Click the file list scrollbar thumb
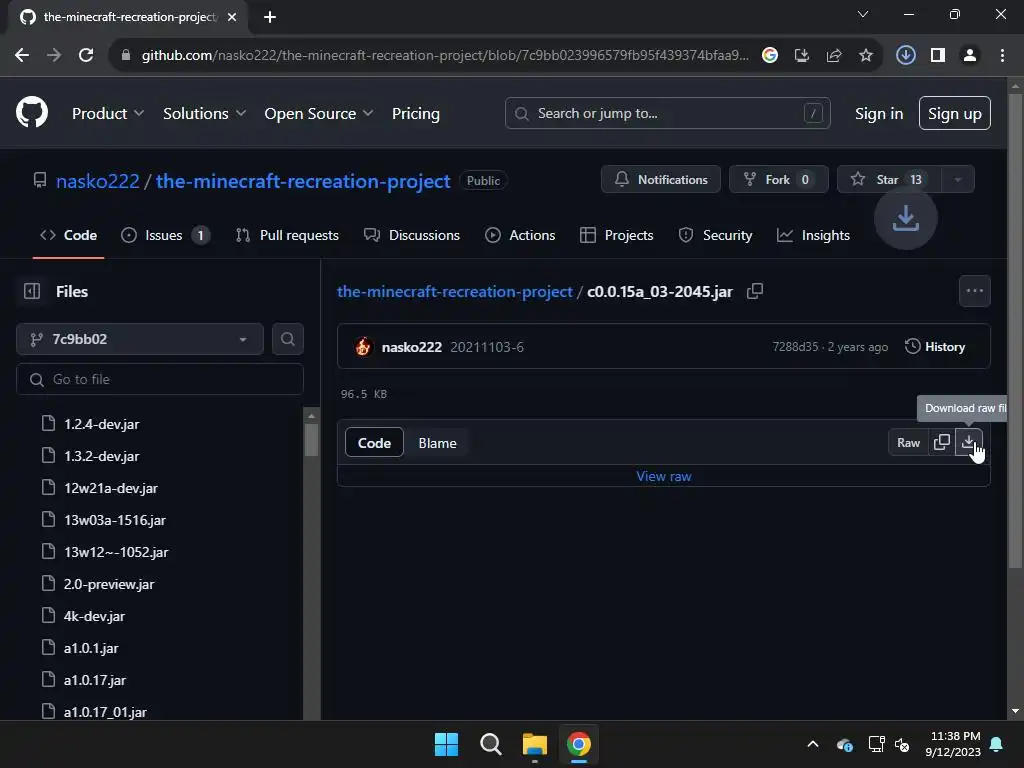The width and height of the screenshot is (1024, 768). click(312, 440)
